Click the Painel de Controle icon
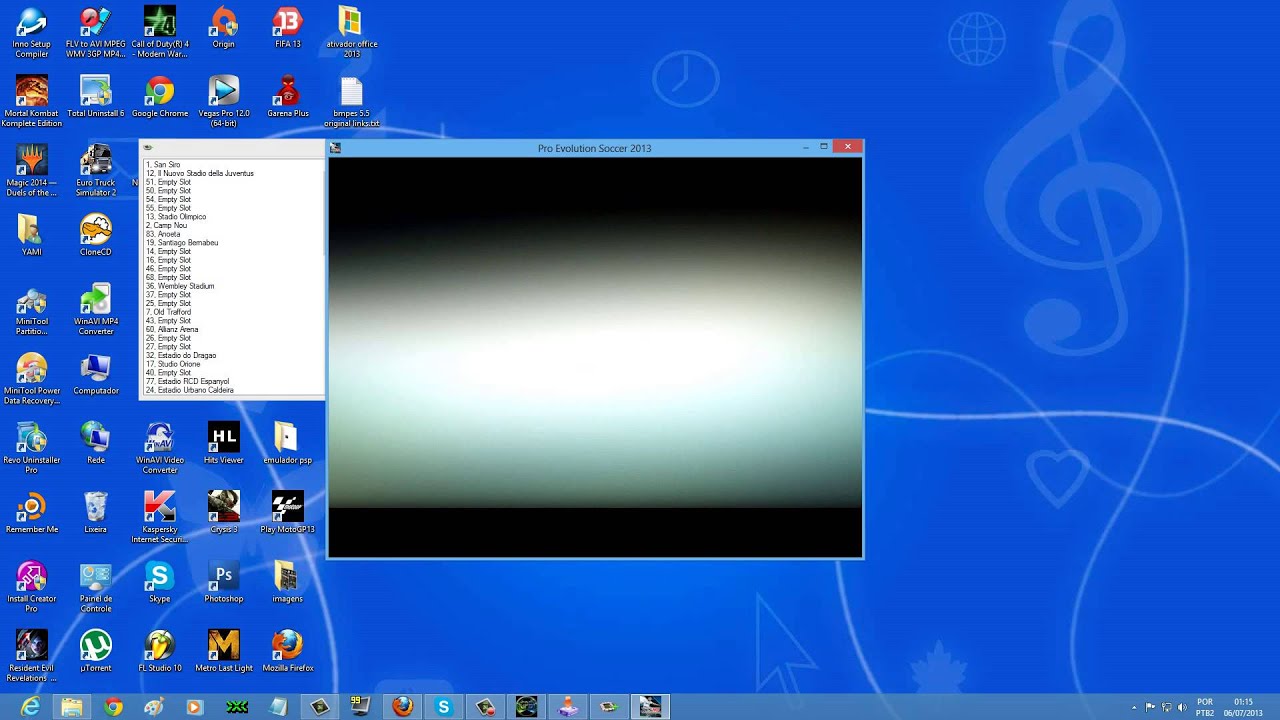 (96, 586)
